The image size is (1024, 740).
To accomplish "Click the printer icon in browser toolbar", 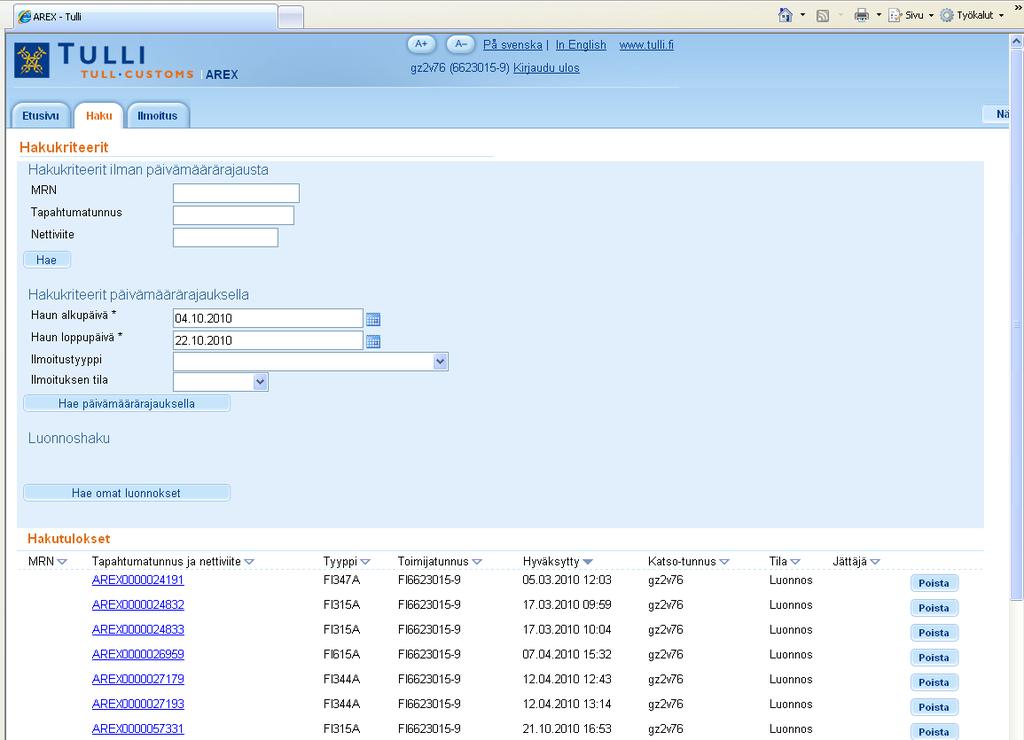I will (x=861, y=16).
